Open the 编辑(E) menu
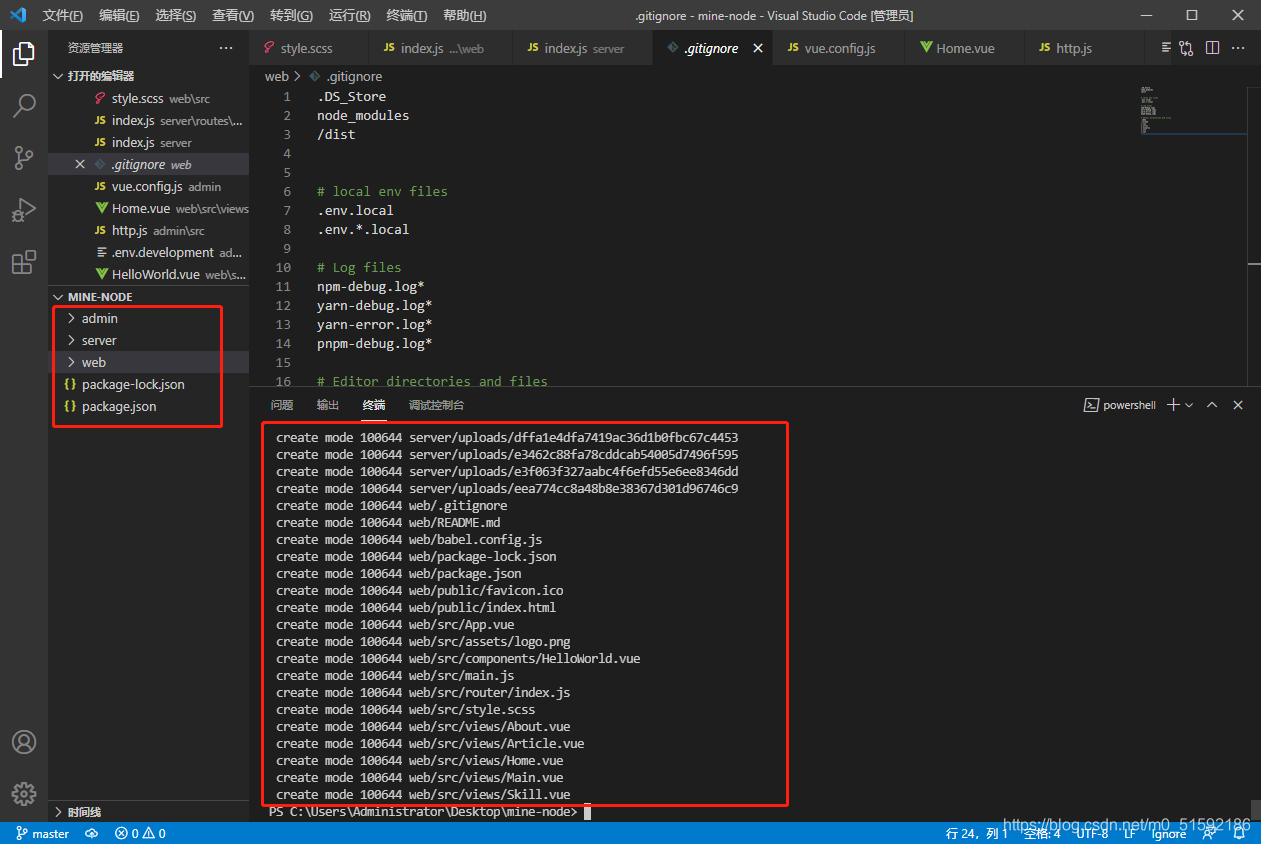Viewport: 1261px width, 844px height. [120, 16]
